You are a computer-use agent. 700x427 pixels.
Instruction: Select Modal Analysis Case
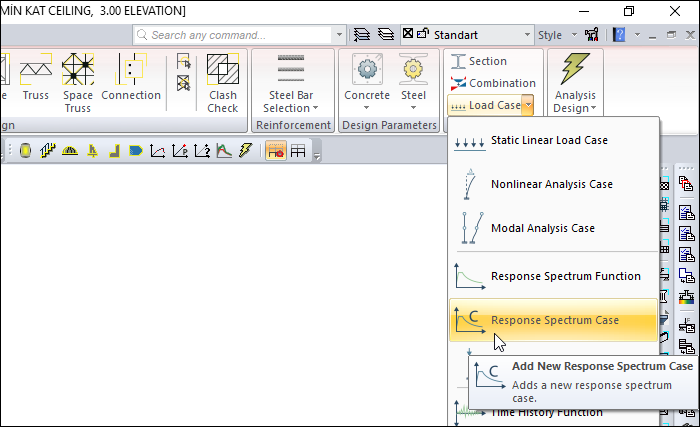coord(543,229)
